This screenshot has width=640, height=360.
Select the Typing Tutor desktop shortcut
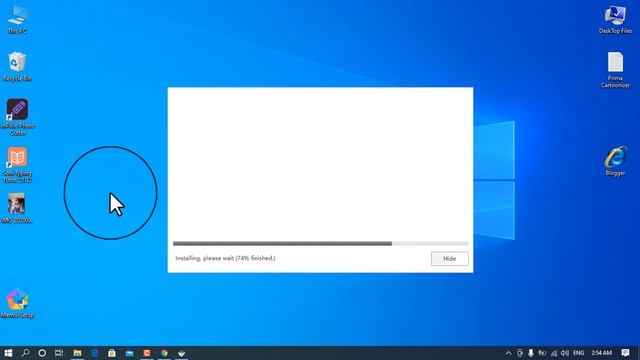(x=17, y=165)
